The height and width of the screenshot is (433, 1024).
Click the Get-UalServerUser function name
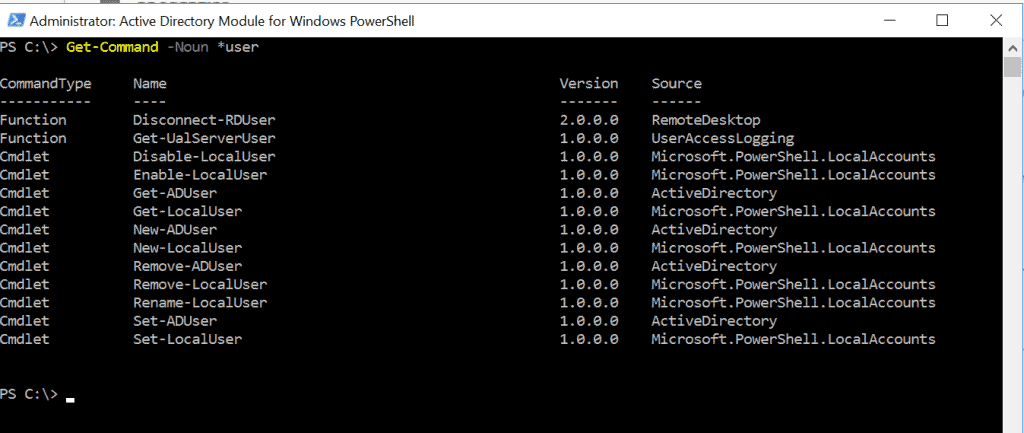click(x=204, y=138)
